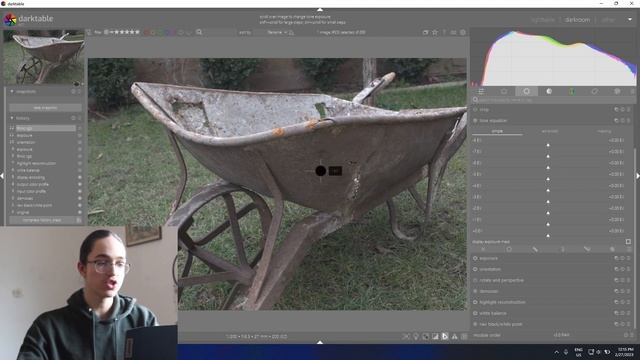Click the filmstrip thumbnail of the wheelbarrow
Screen dimensions: 640x360
[44, 58]
